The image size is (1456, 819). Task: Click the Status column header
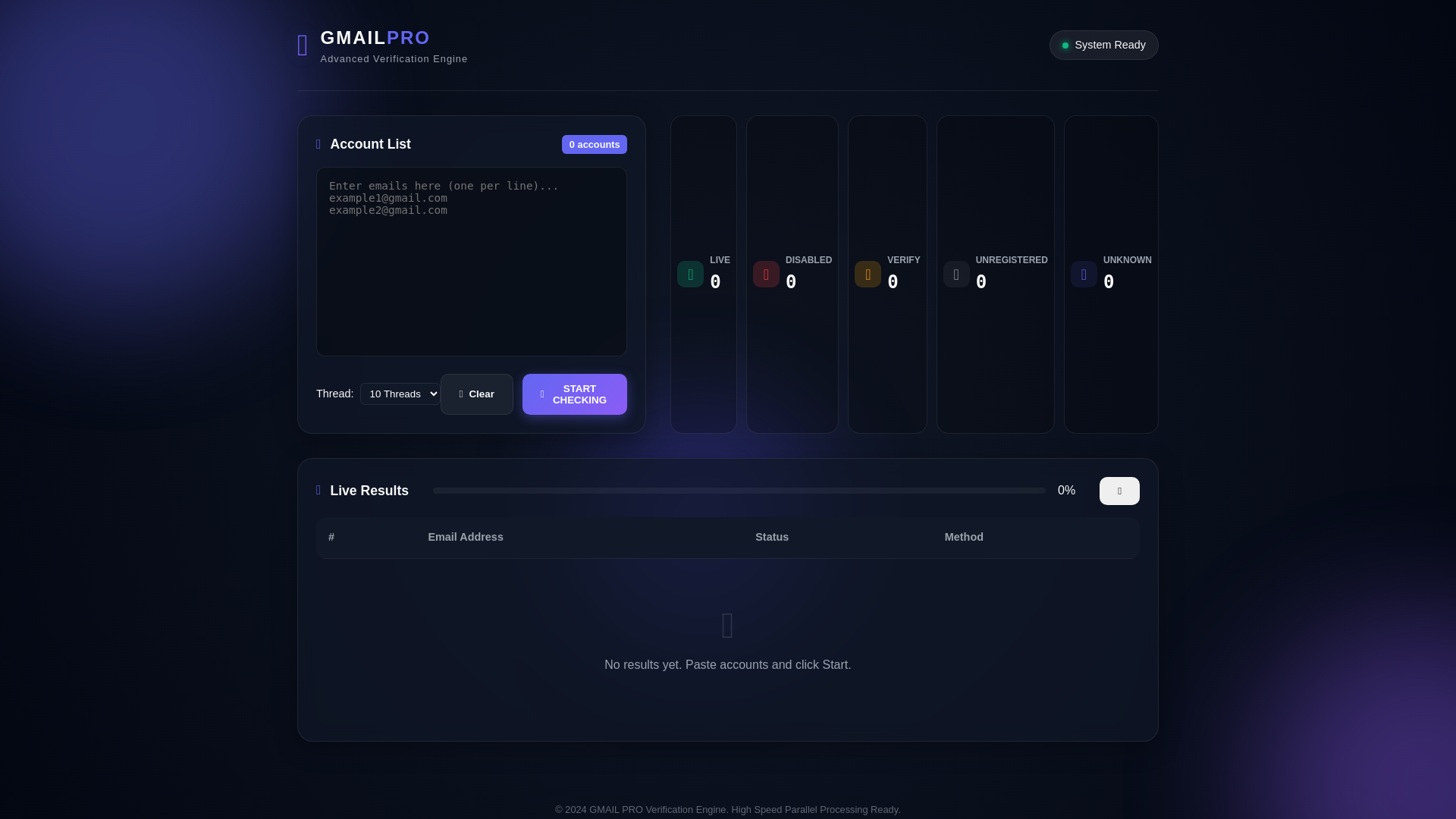click(x=772, y=537)
